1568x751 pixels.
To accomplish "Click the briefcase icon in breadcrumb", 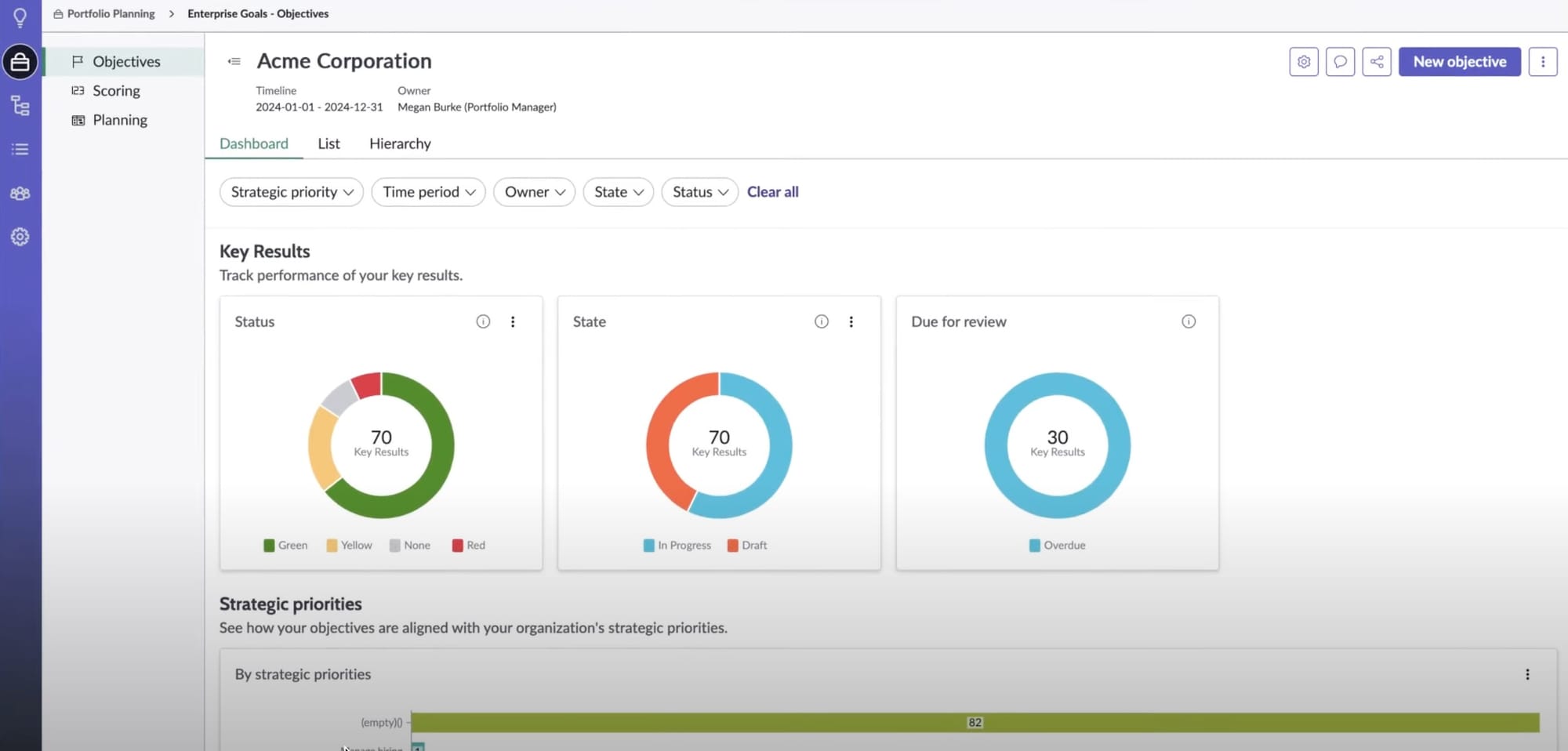I will pos(58,14).
